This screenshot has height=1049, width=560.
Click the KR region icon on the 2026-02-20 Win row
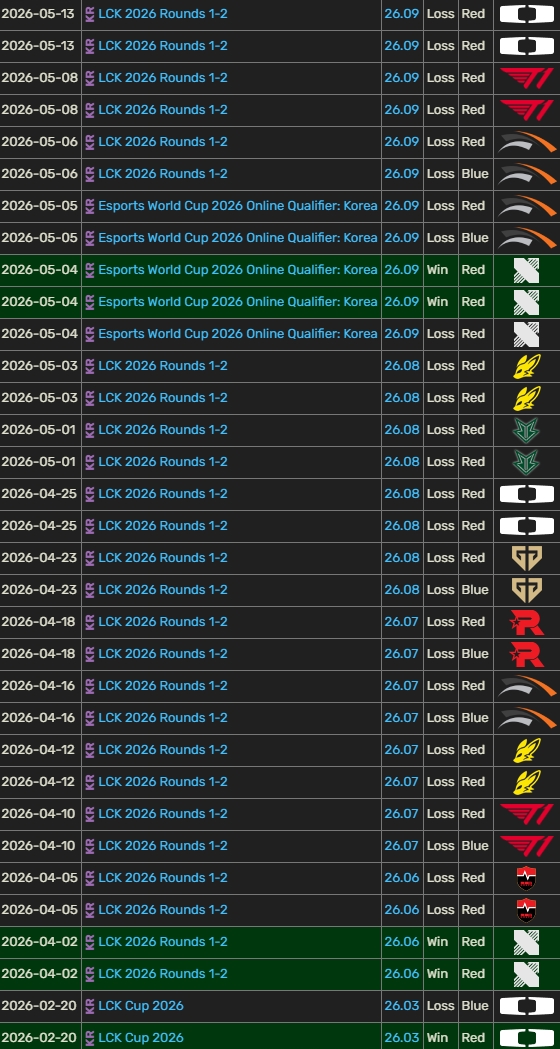click(90, 1038)
